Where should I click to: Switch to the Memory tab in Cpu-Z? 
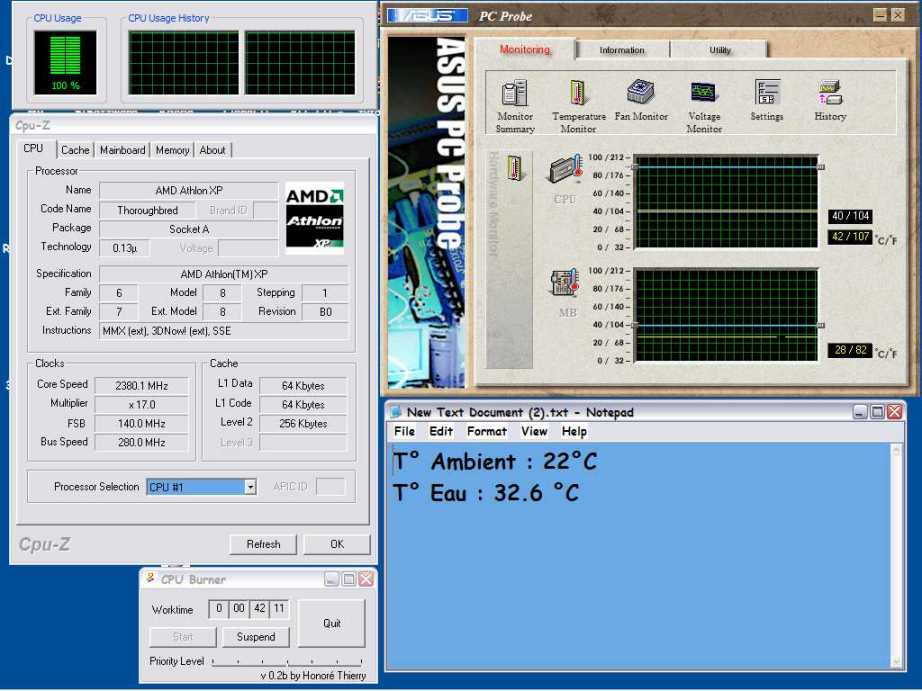172,150
